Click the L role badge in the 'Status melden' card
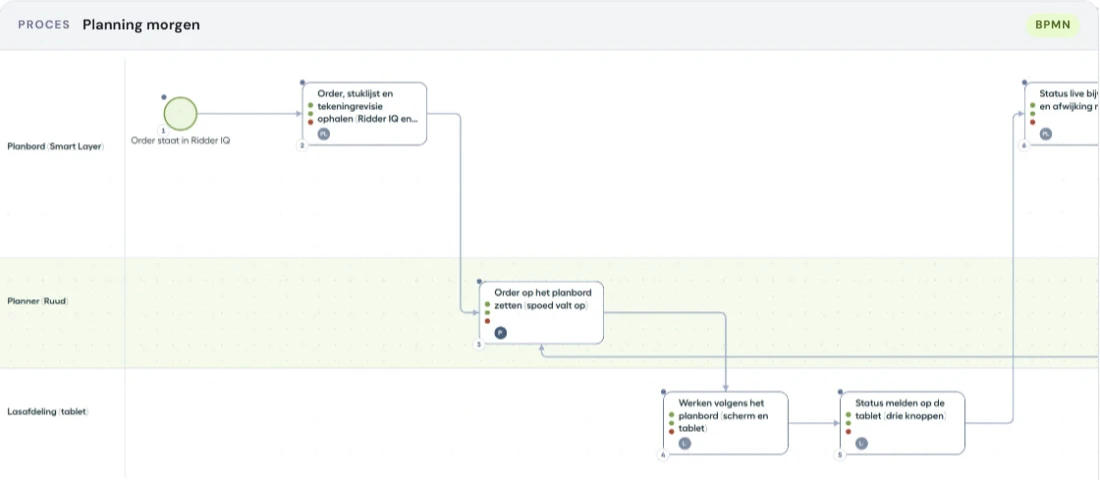 click(x=861, y=444)
